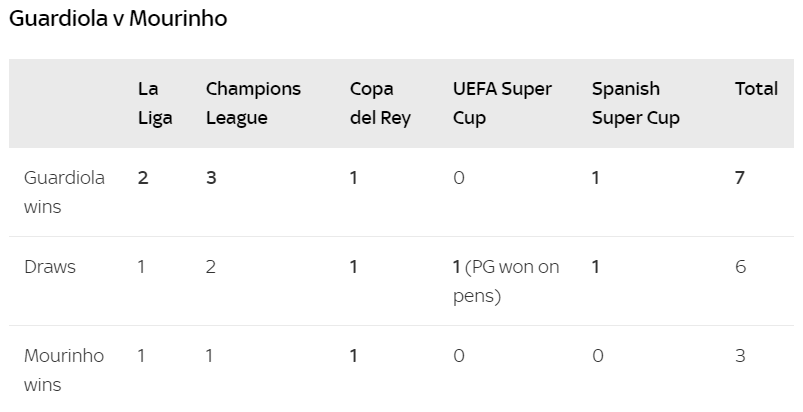Select the 'Guardiola wins' row label
Image resolution: width=803 pixels, height=412 pixels.
[64, 192]
